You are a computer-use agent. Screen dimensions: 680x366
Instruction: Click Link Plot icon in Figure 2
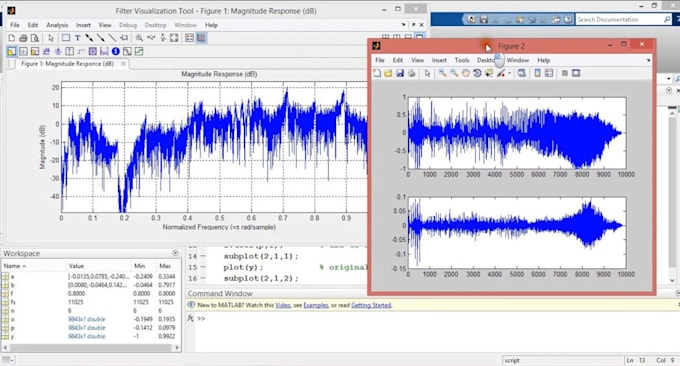522,73
